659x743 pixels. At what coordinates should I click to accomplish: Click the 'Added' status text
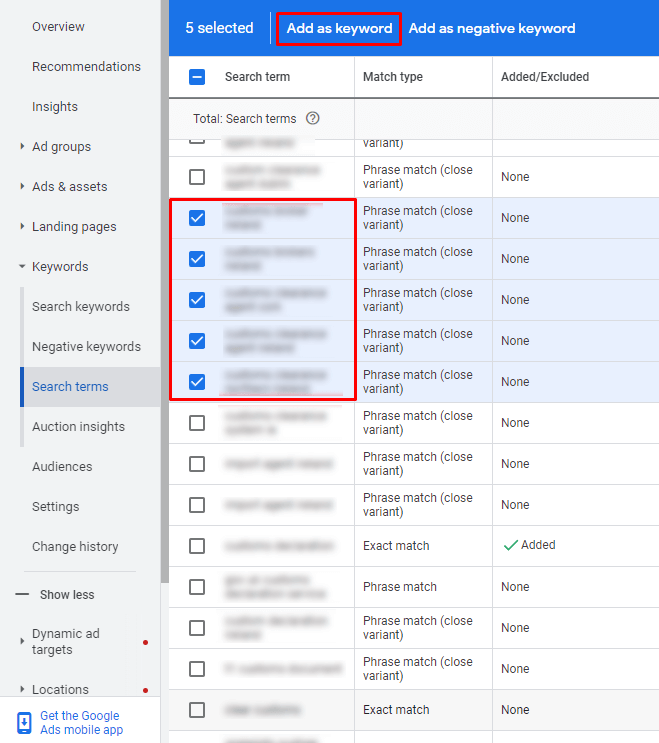(x=538, y=545)
